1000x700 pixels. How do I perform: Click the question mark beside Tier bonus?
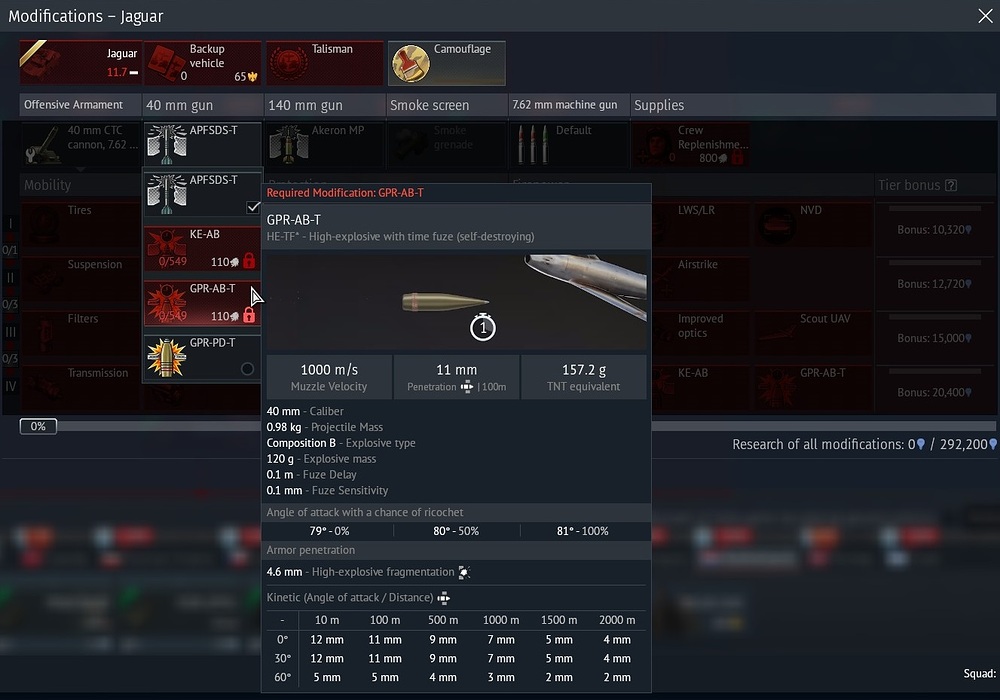click(951, 185)
